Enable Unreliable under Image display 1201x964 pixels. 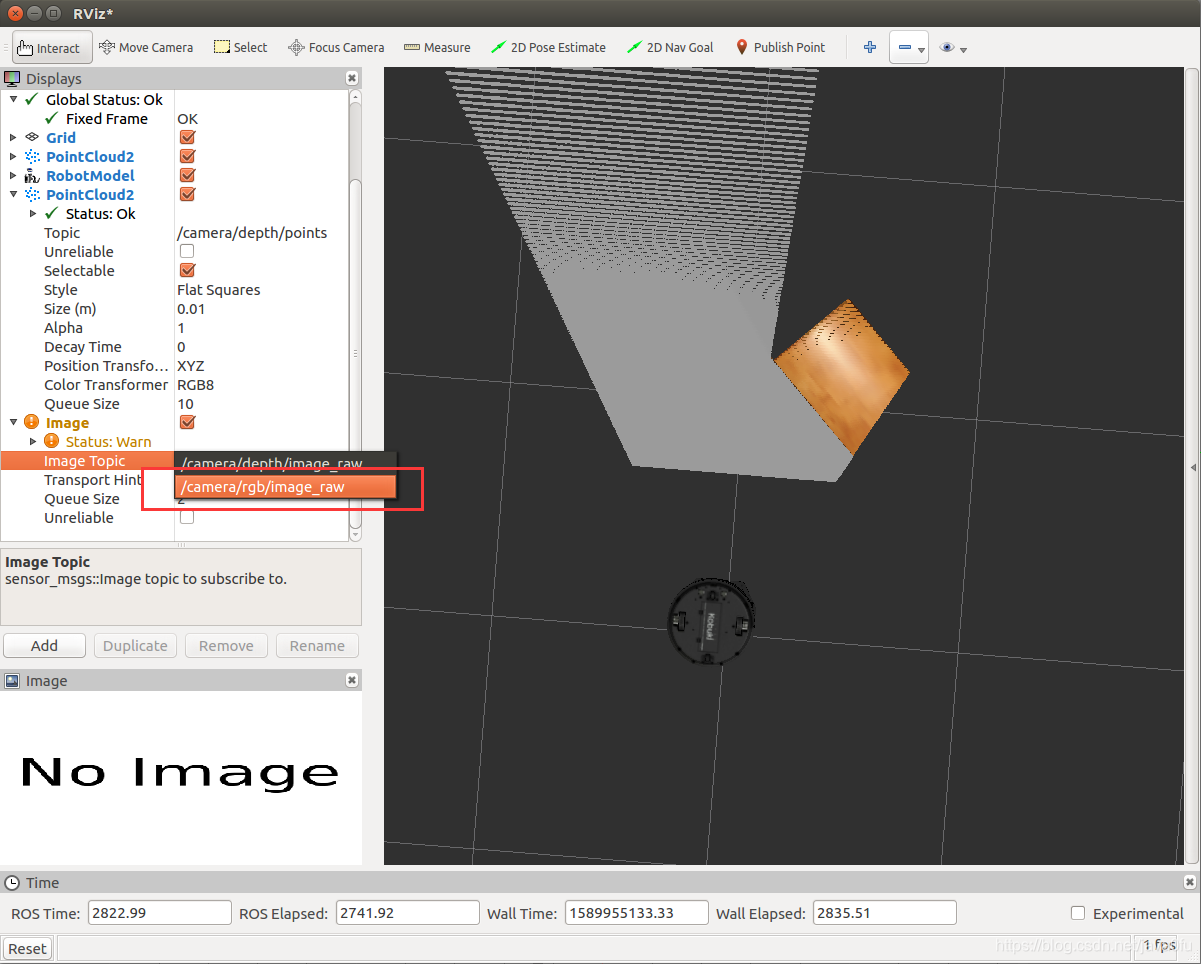(x=187, y=517)
